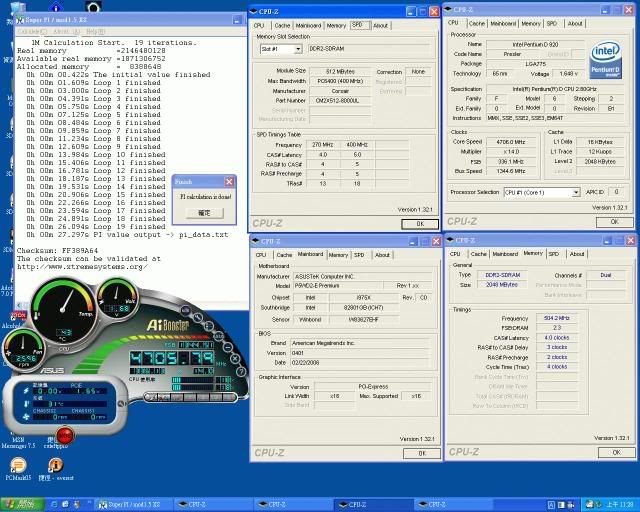Viewport: 640px width, 512px height.
Task: Click the Windows Start button
Action: coord(22,505)
